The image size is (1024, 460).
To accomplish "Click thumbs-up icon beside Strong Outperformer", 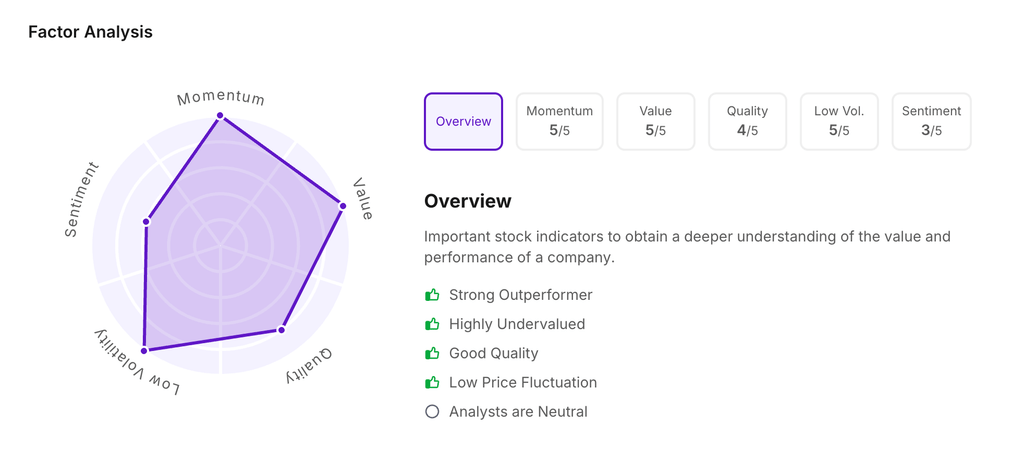I will coord(432,295).
